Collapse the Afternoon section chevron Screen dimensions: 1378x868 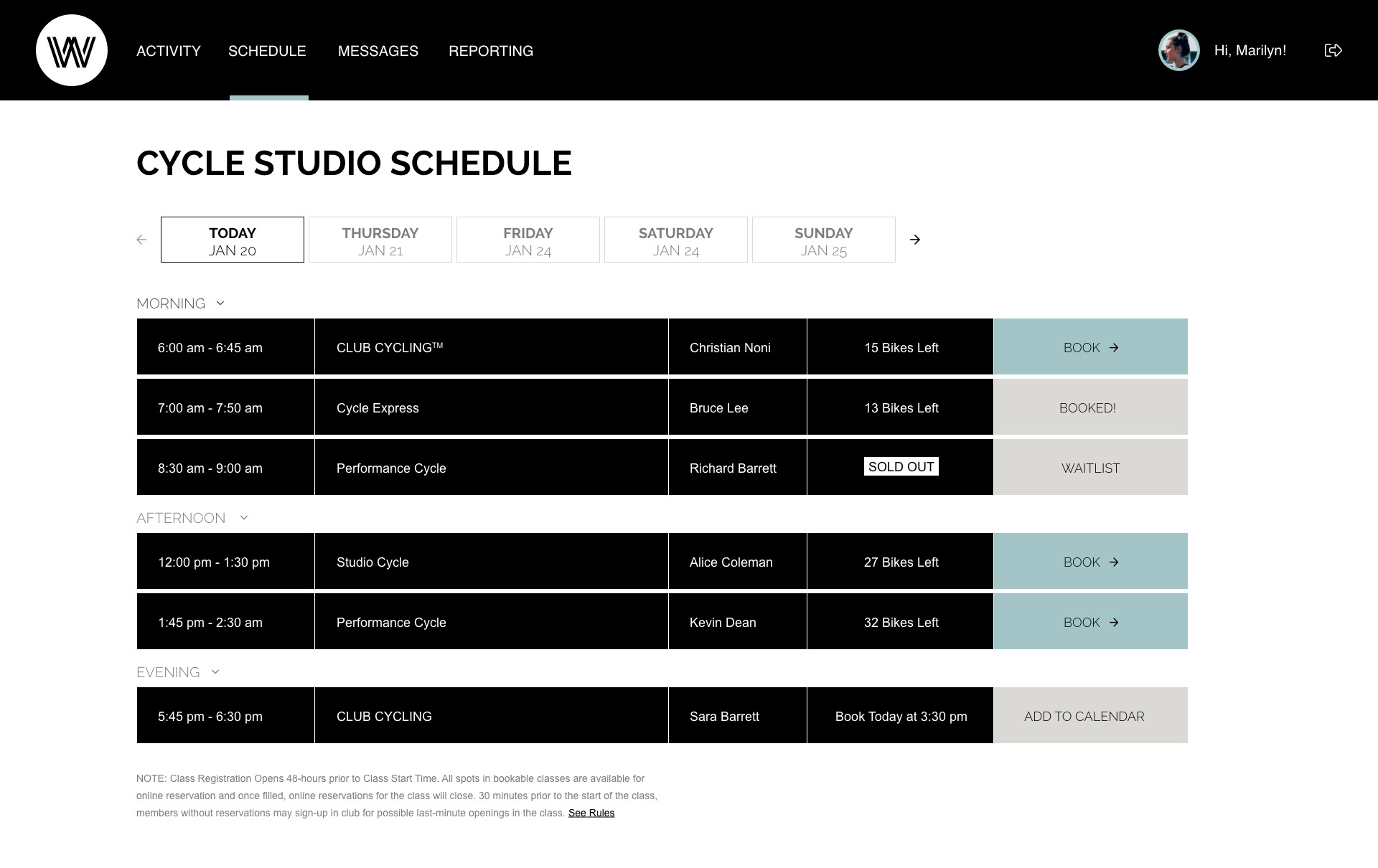tap(244, 518)
